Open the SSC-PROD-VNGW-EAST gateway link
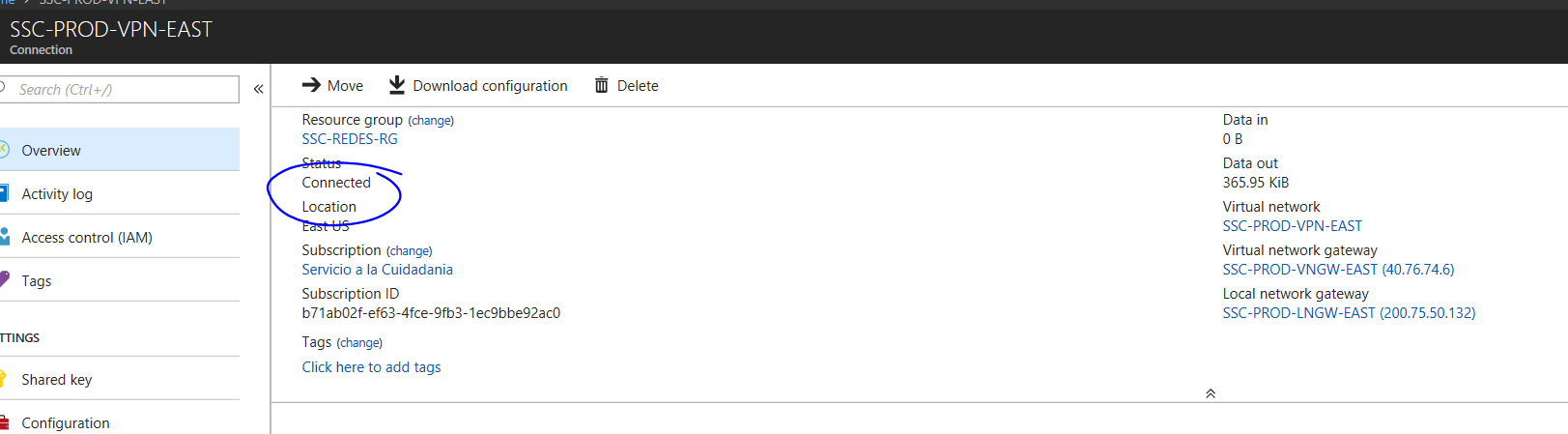The width and height of the screenshot is (1568, 434). (1338, 270)
